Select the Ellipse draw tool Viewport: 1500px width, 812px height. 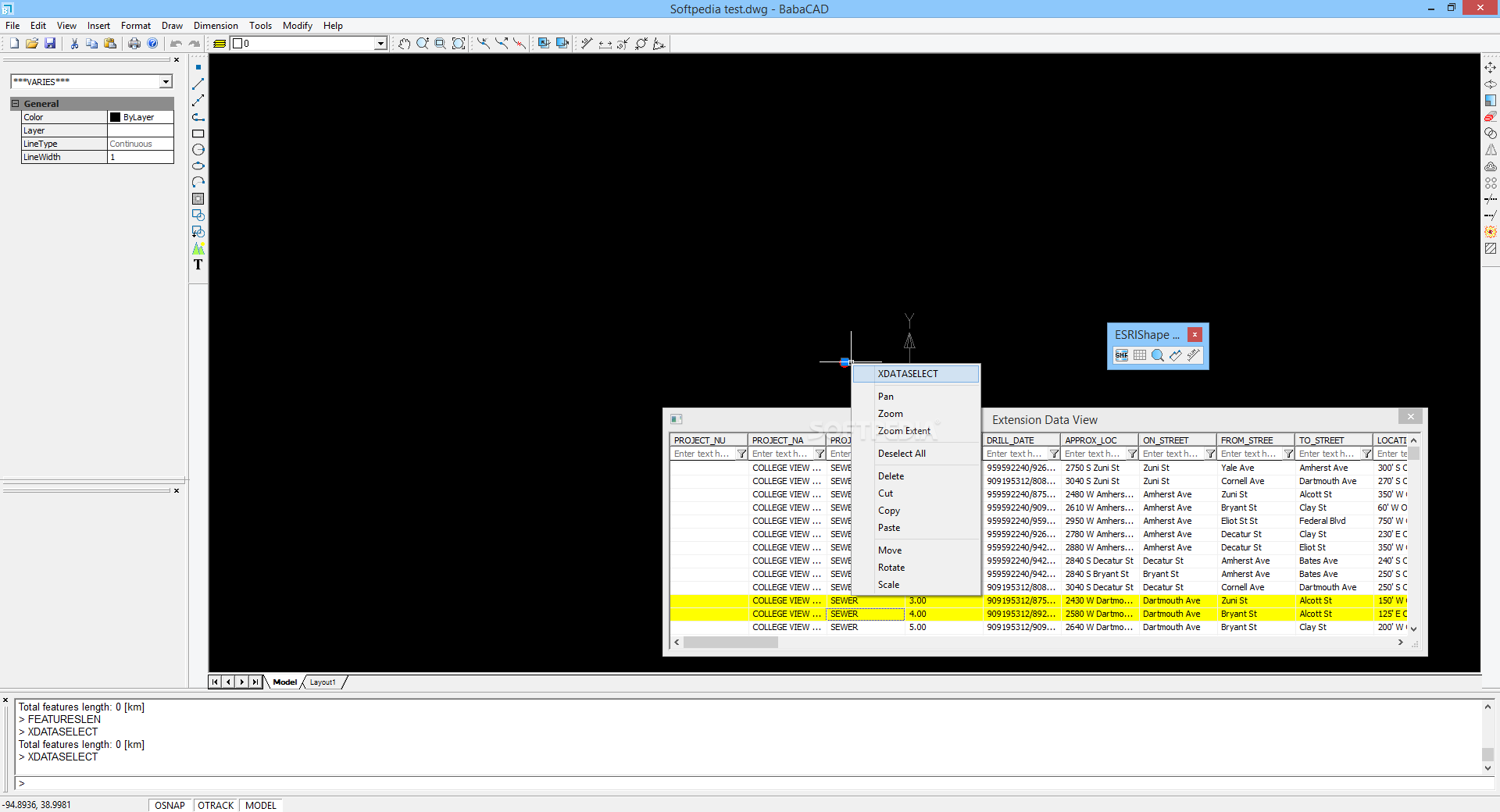pyautogui.click(x=198, y=166)
